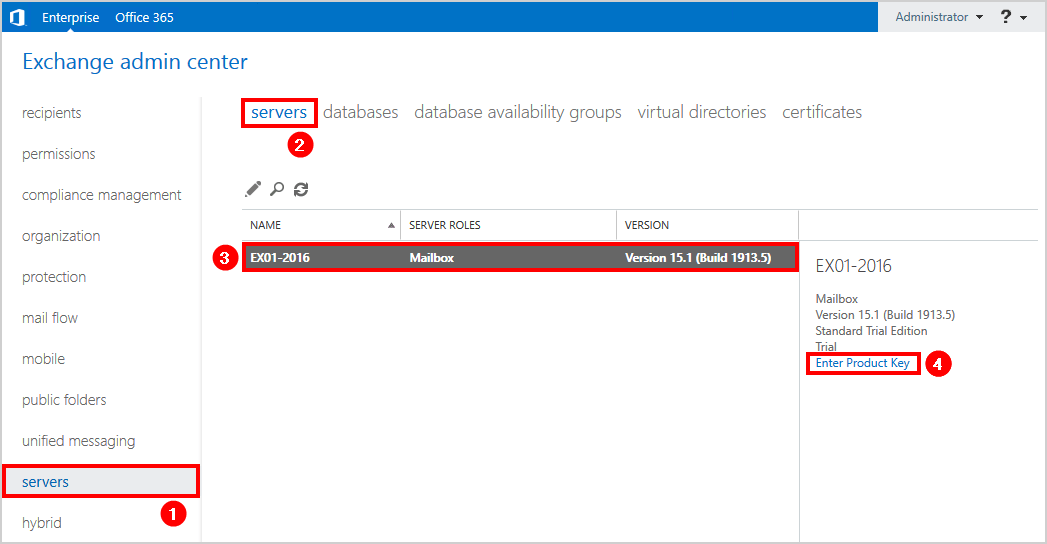Select the EX01-2016 server row

point(520,258)
